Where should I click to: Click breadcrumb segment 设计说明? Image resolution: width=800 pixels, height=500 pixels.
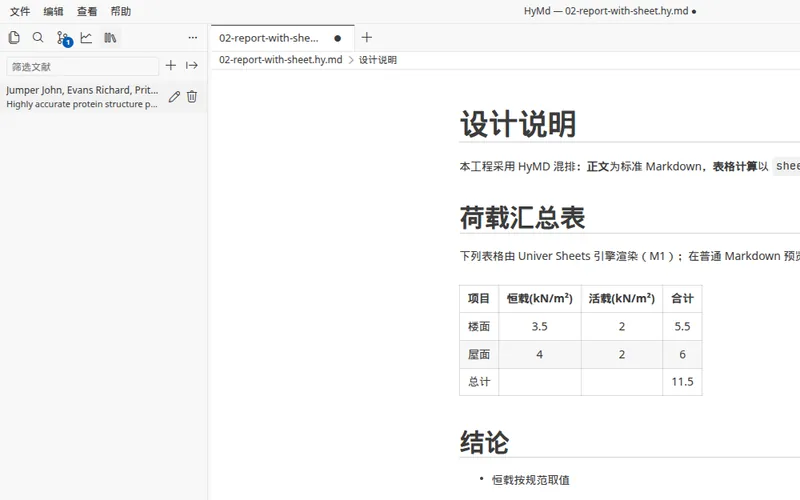coord(378,60)
